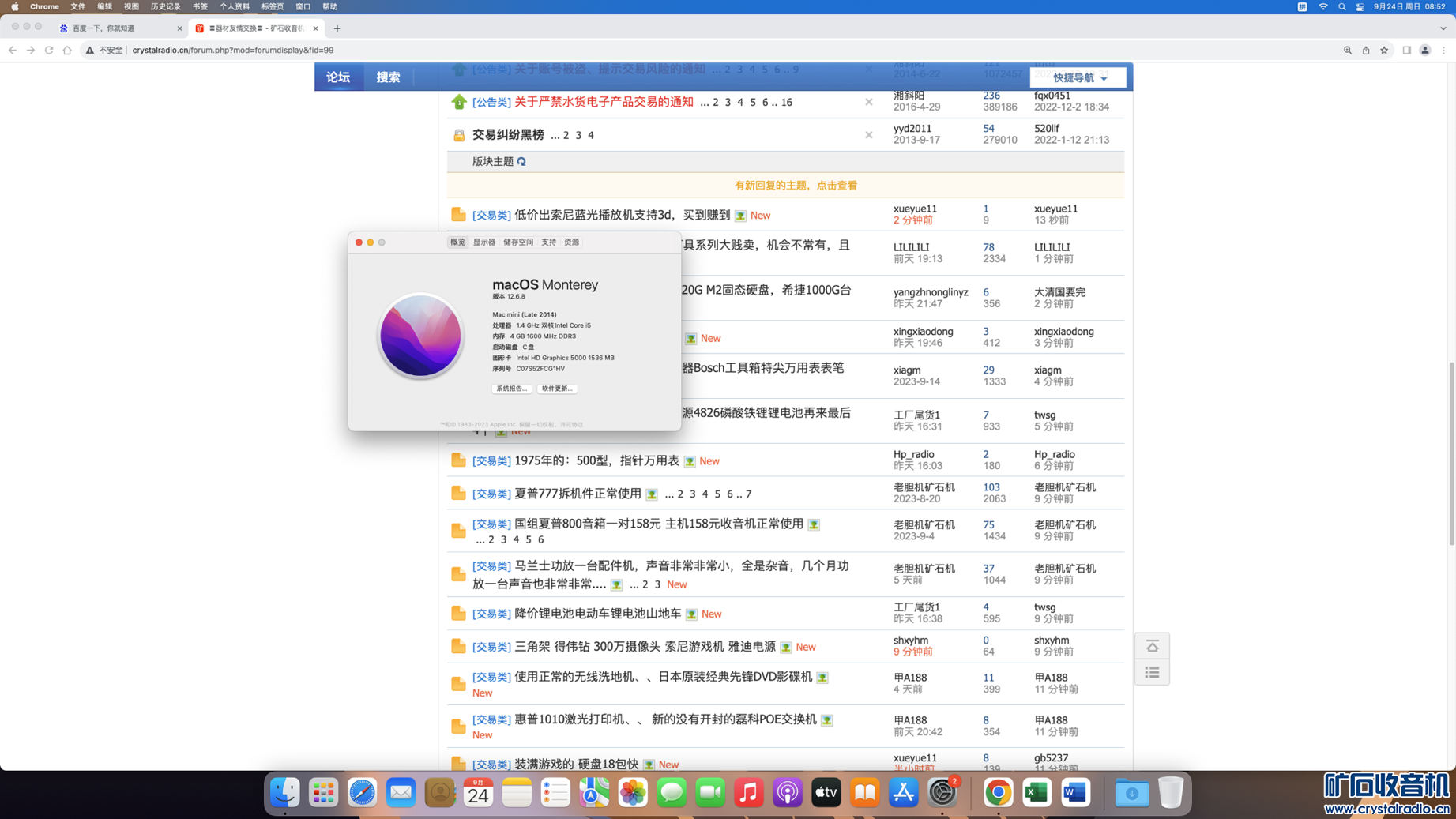Open the Downloads folder in Dock
The width and height of the screenshot is (1456, 819).
(1131, 792)
